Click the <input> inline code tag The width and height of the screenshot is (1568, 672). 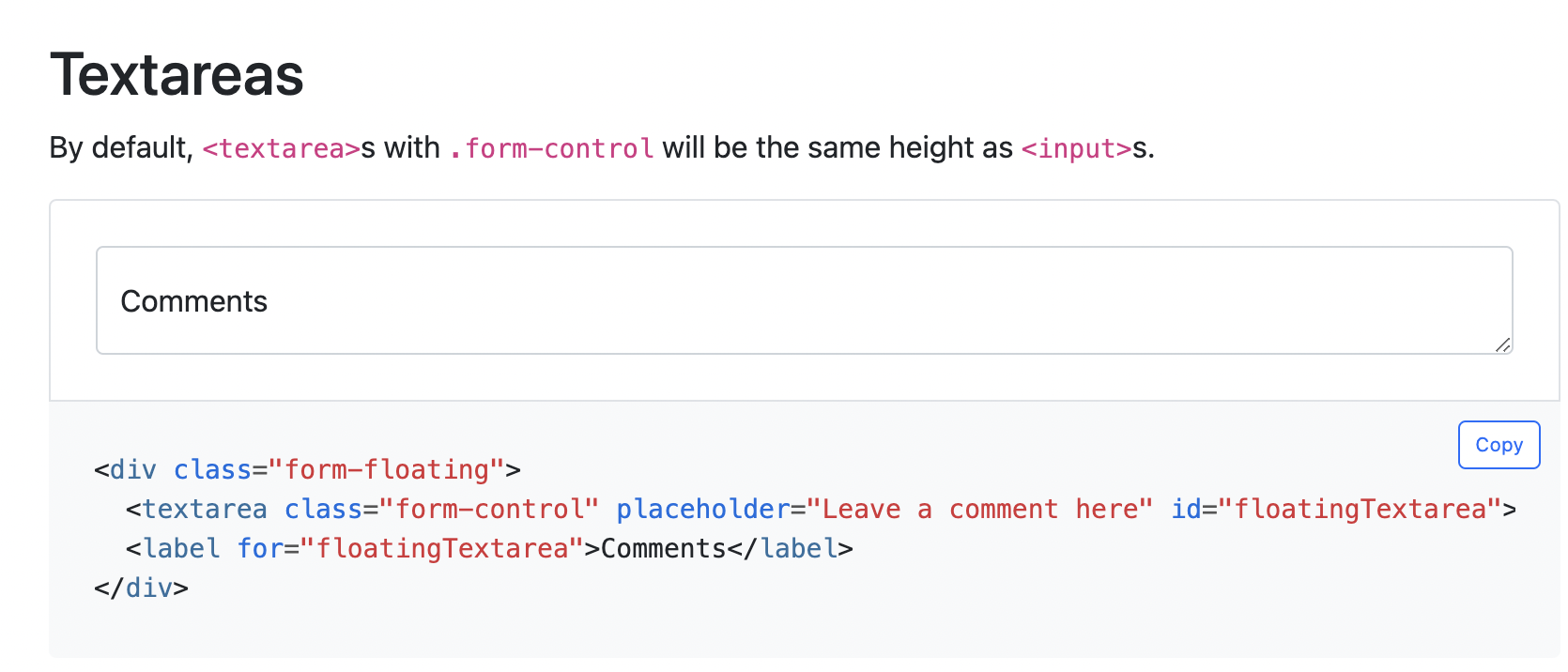pos(1077,148)
